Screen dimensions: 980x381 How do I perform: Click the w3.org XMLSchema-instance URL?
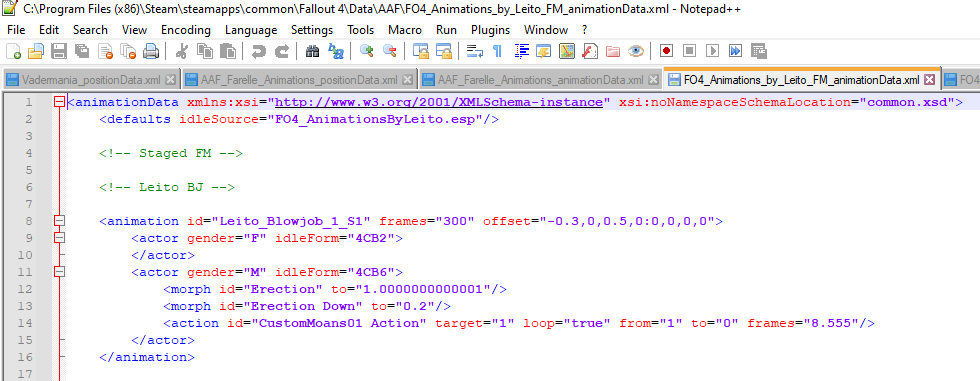(x=439, y=102)
